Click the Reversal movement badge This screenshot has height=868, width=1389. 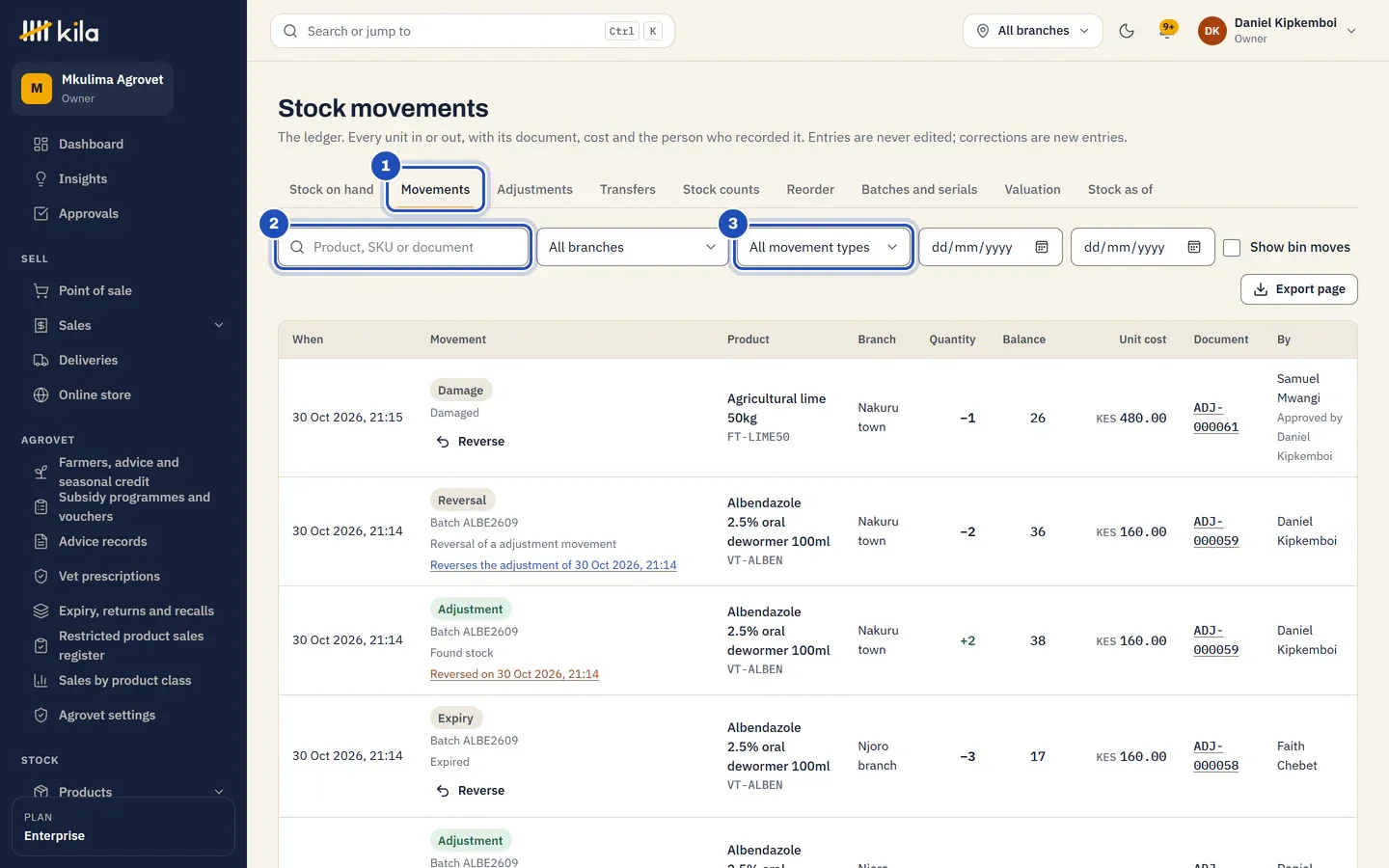pyautogui.click(x=462, y=501)
